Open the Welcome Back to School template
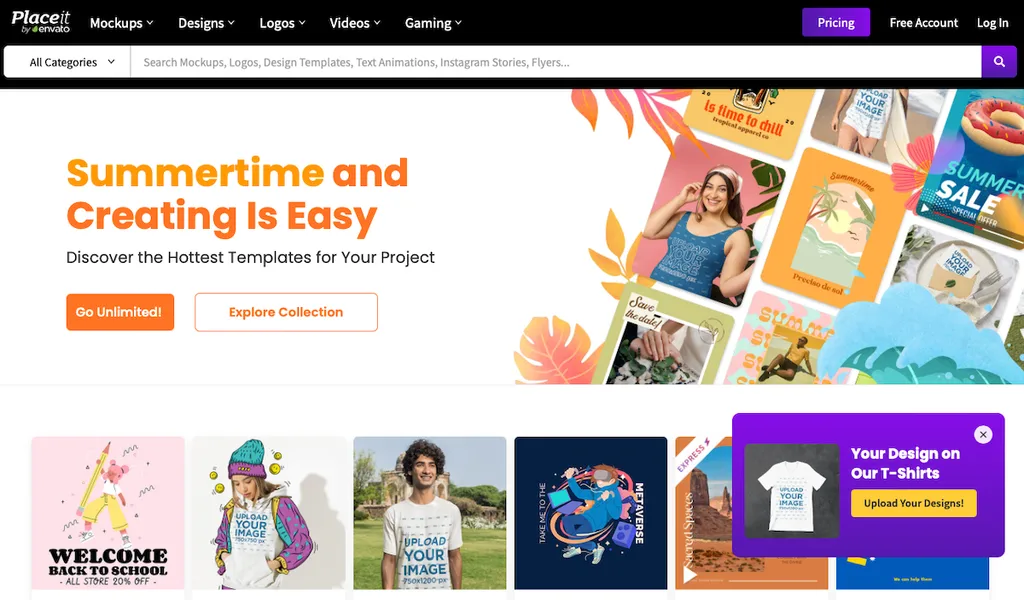The image size is (1024, 600). click(x=108, y=513)
